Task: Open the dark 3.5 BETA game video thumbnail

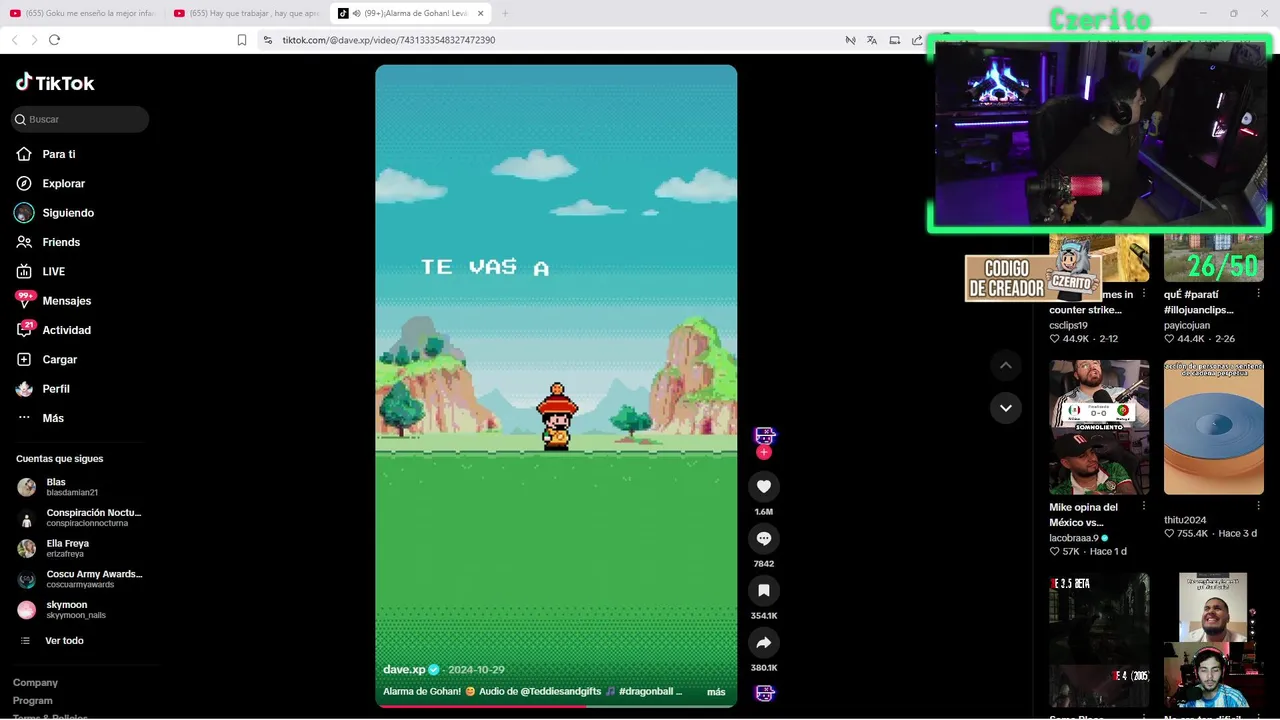Action: pyautogui.click(x=1099, y=640)
